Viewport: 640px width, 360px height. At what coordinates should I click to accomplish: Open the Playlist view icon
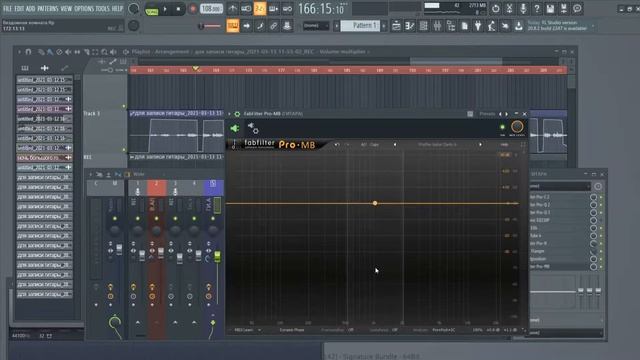(x=396, y=26)
